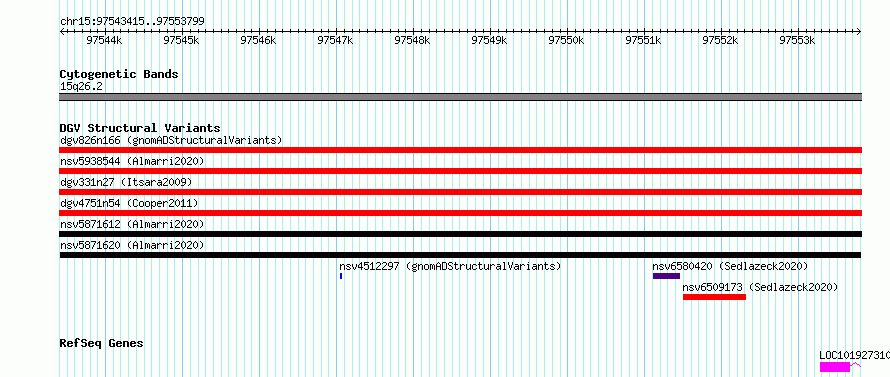The width and height of the screenshot is (890, 377).
Task: Open the nsv6509173 (Sedlazeck2020) label
Action: coord(760,287)
